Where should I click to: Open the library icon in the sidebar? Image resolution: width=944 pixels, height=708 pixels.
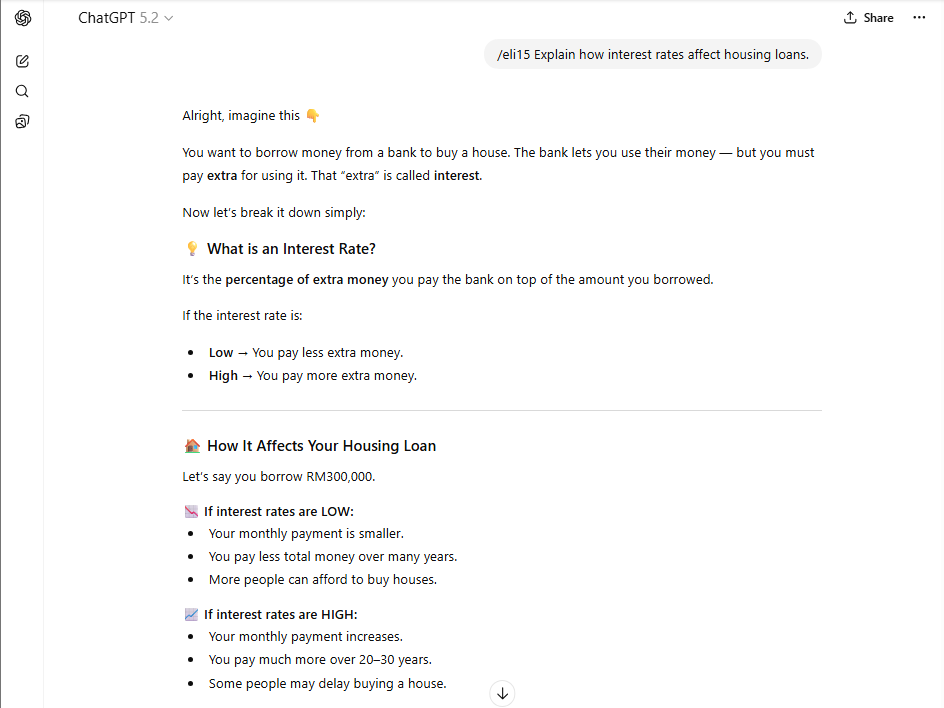pos(22,122)
